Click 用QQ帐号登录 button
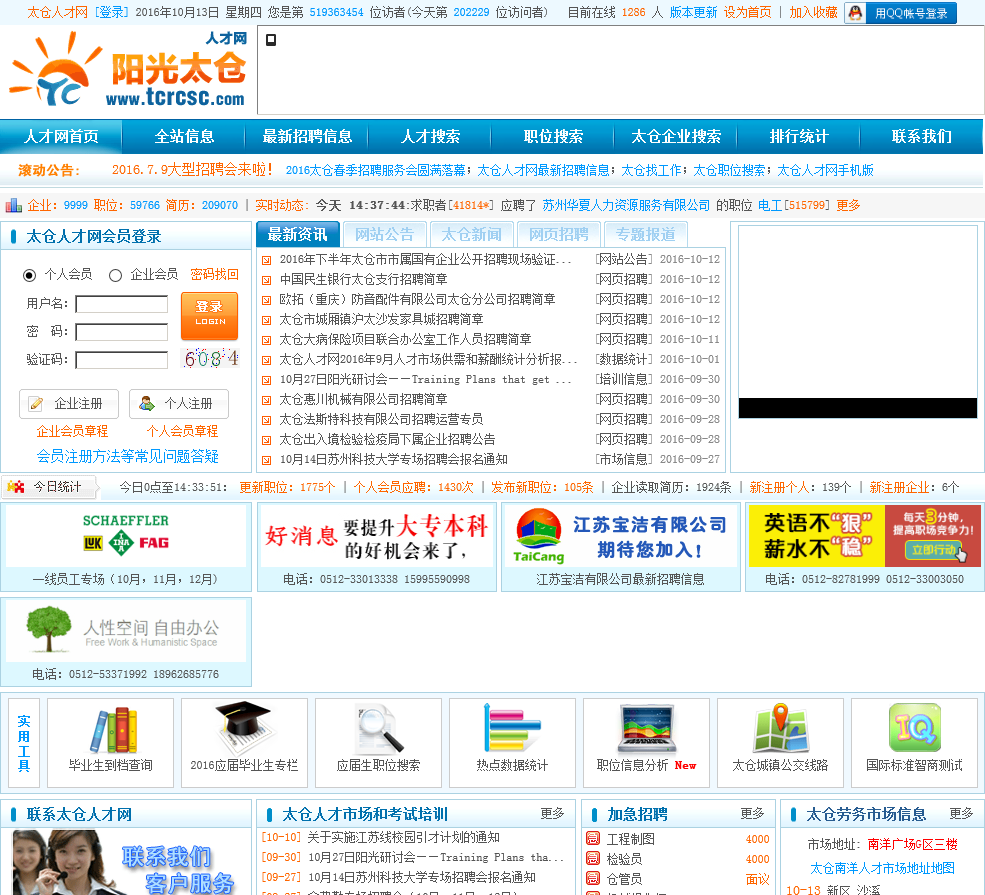 click(x=901, y=13)
